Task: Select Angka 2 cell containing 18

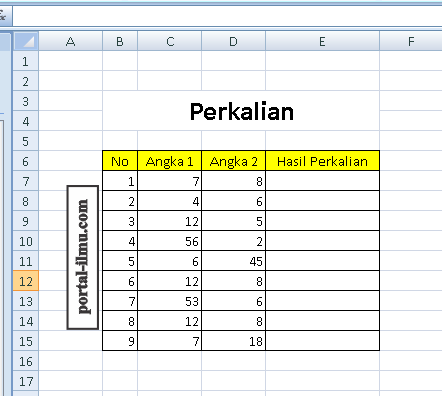Action: click(233, 341)
